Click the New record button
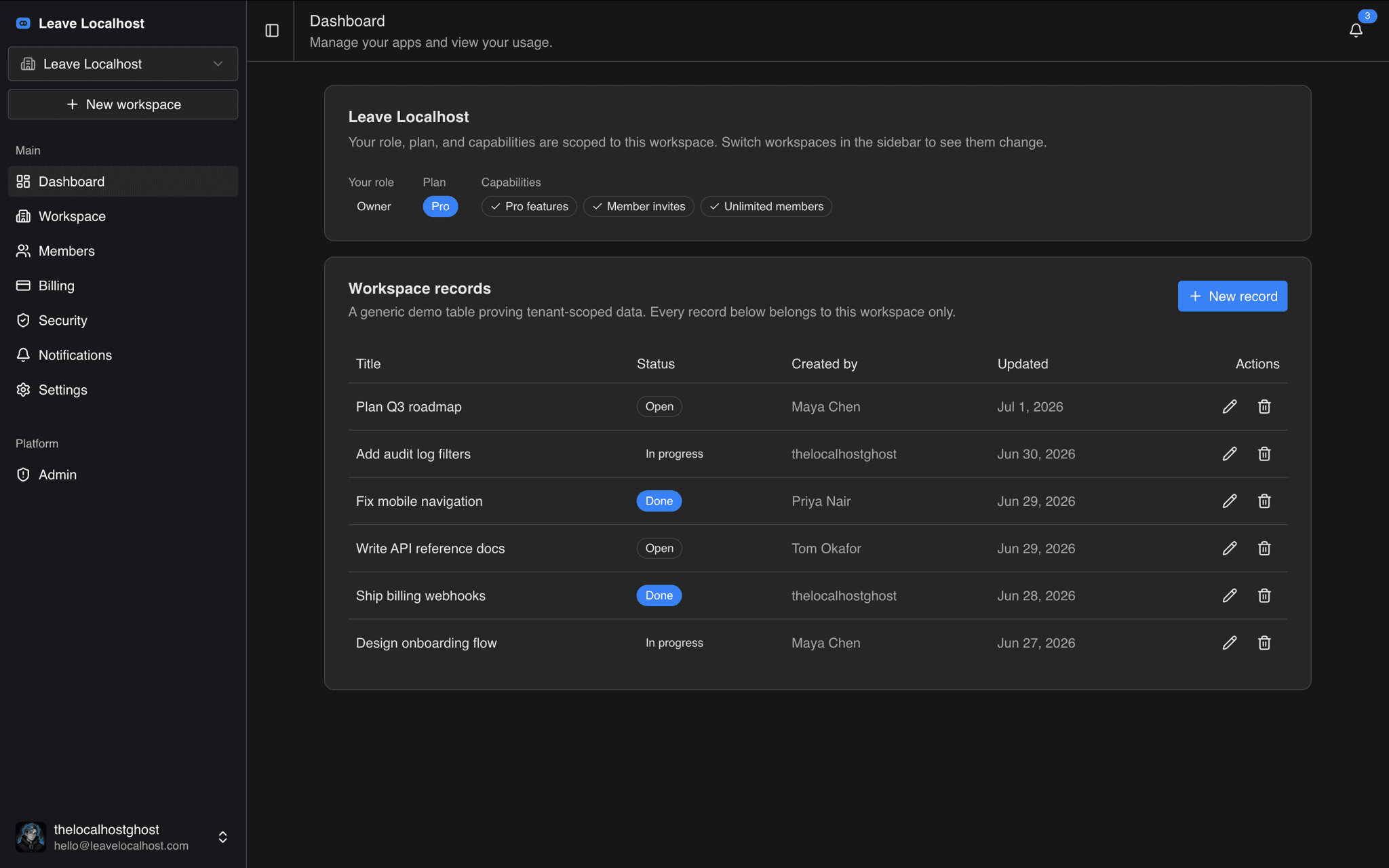 pos(1232,296)
